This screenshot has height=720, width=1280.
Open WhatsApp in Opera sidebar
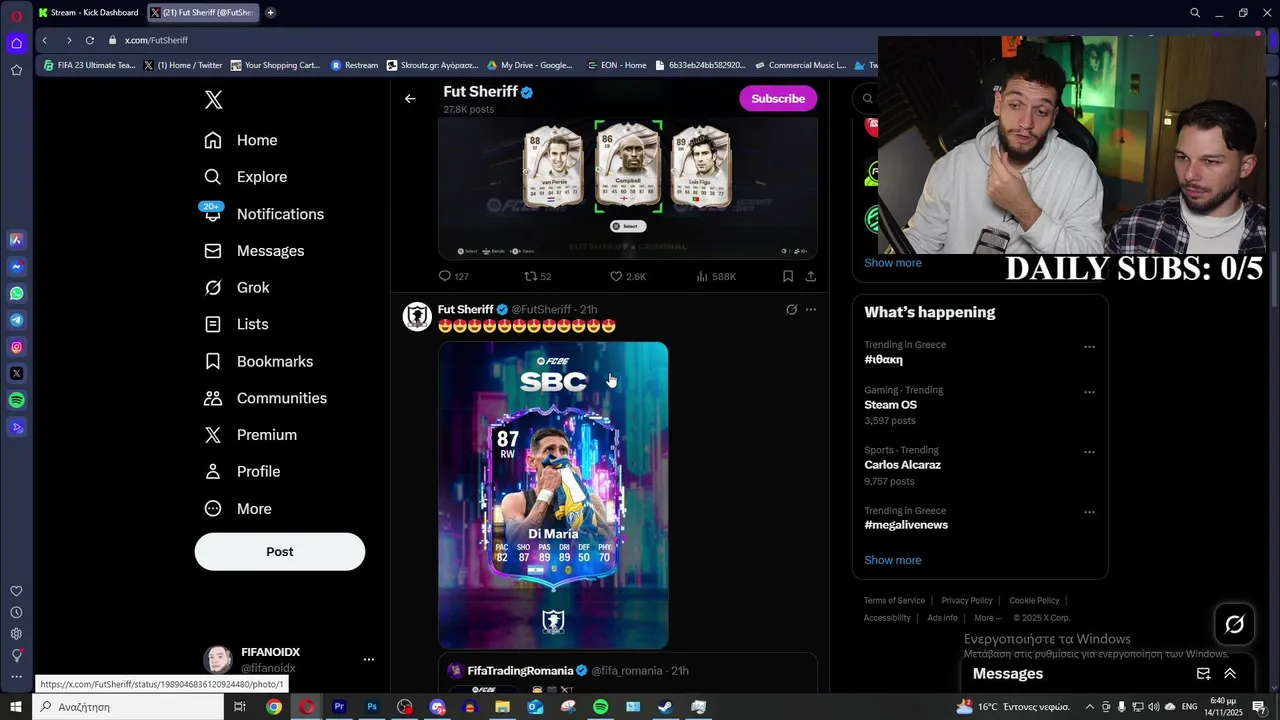click(16, 294)
